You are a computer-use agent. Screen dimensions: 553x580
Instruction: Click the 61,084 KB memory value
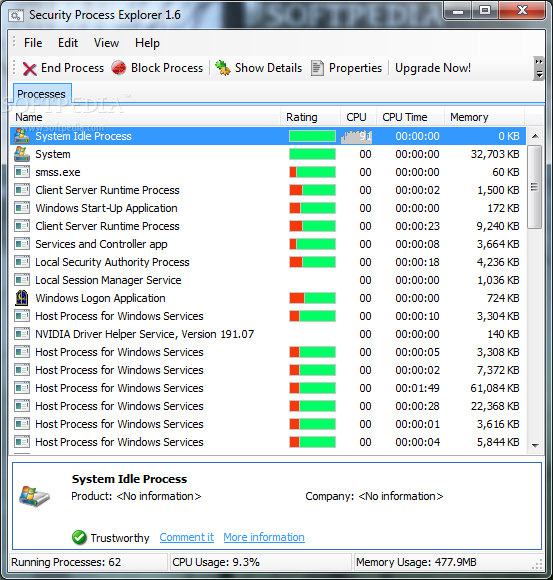point(495,388)
